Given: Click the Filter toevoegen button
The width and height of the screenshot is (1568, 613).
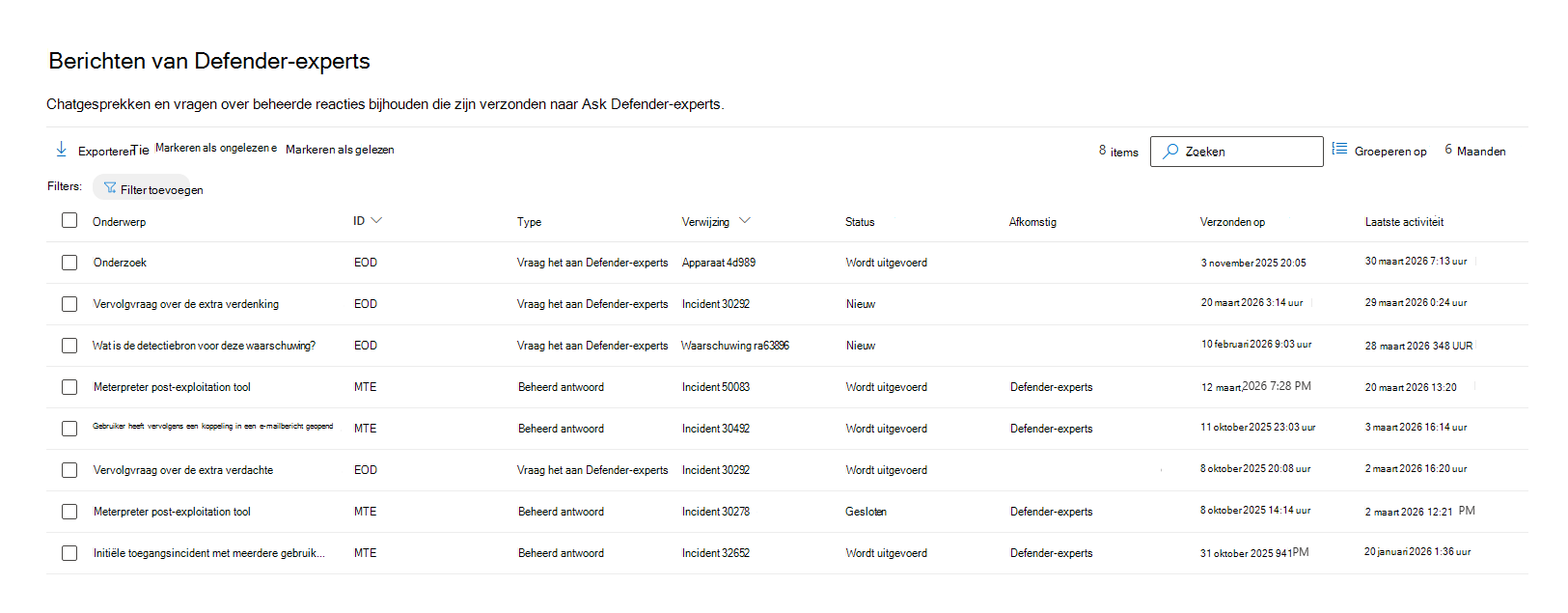Looking at the screenshot, I should (153, 189).
